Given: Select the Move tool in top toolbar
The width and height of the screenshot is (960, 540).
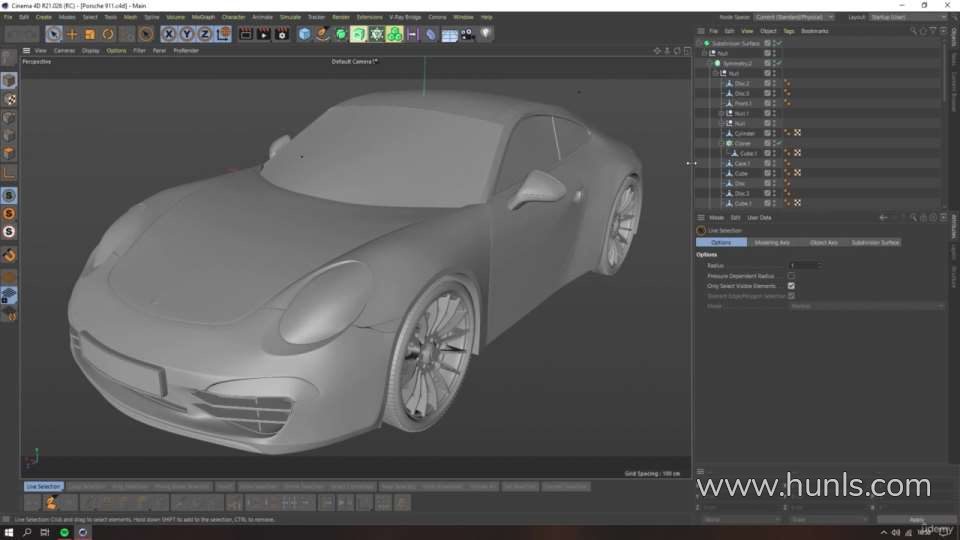Looking at the screenshot, I should (x=72, y=34).
